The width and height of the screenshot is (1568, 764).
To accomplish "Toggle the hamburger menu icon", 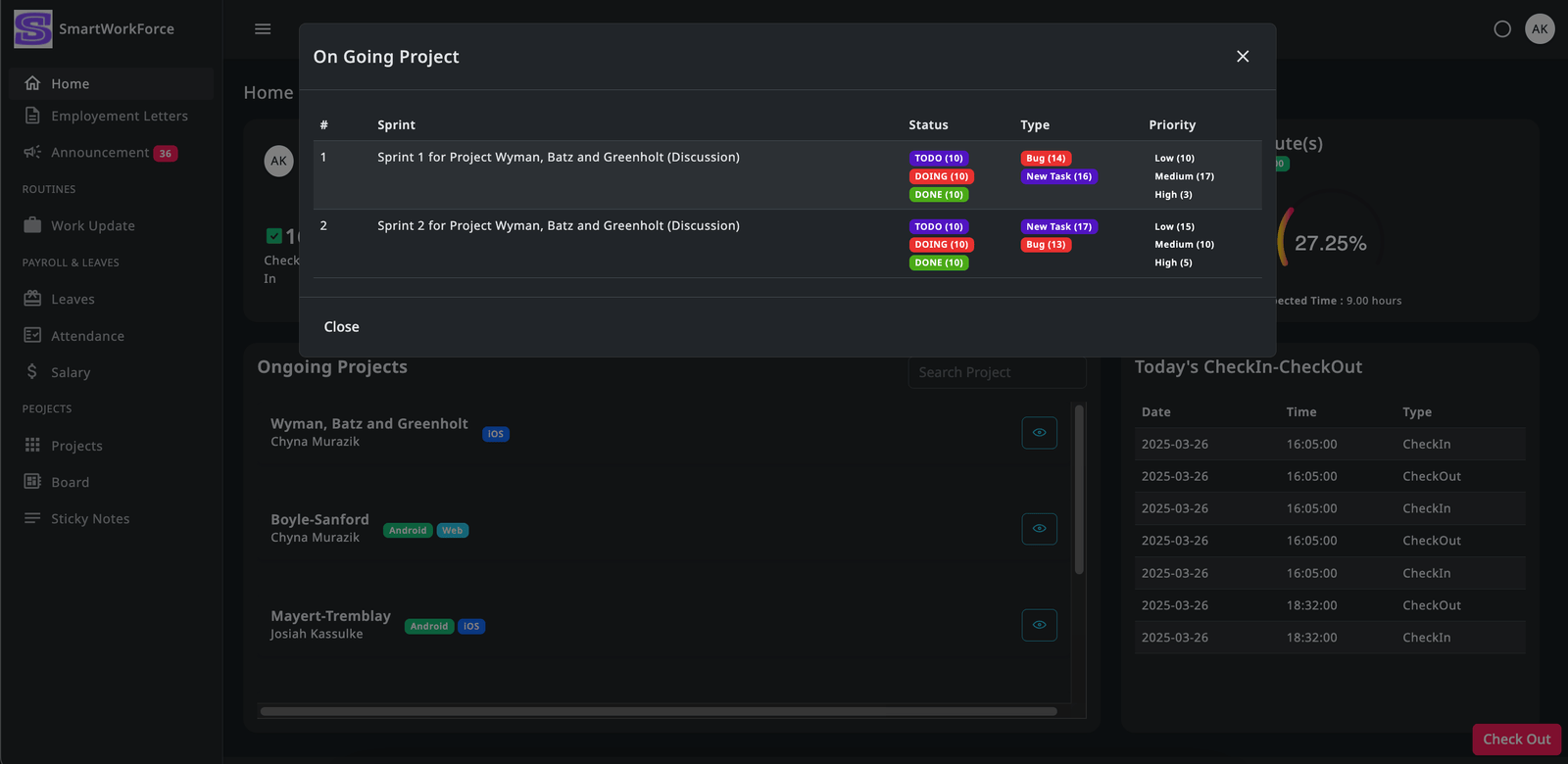I will 263,29.
